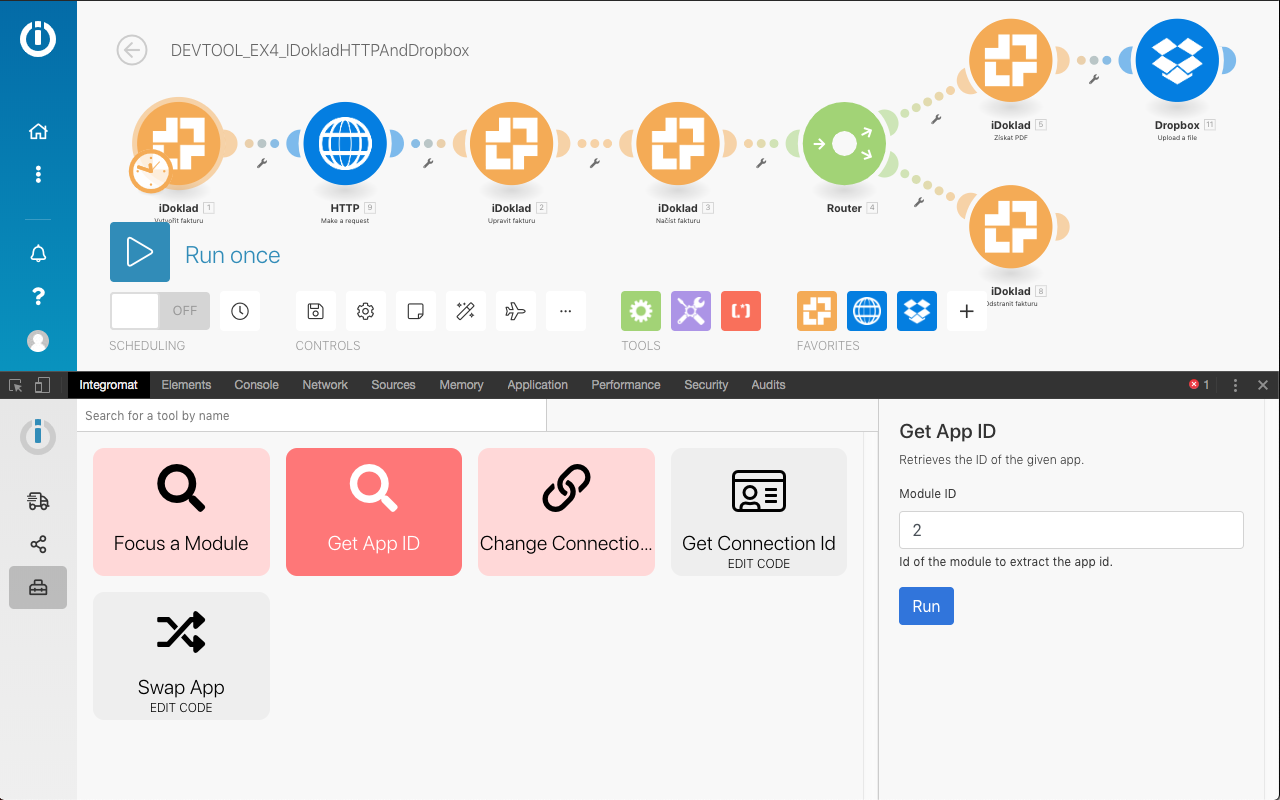The height and width of the screenshot is (800, 1280).
Task: Save the scenario with the disk icon
Action: click(316, 311)
